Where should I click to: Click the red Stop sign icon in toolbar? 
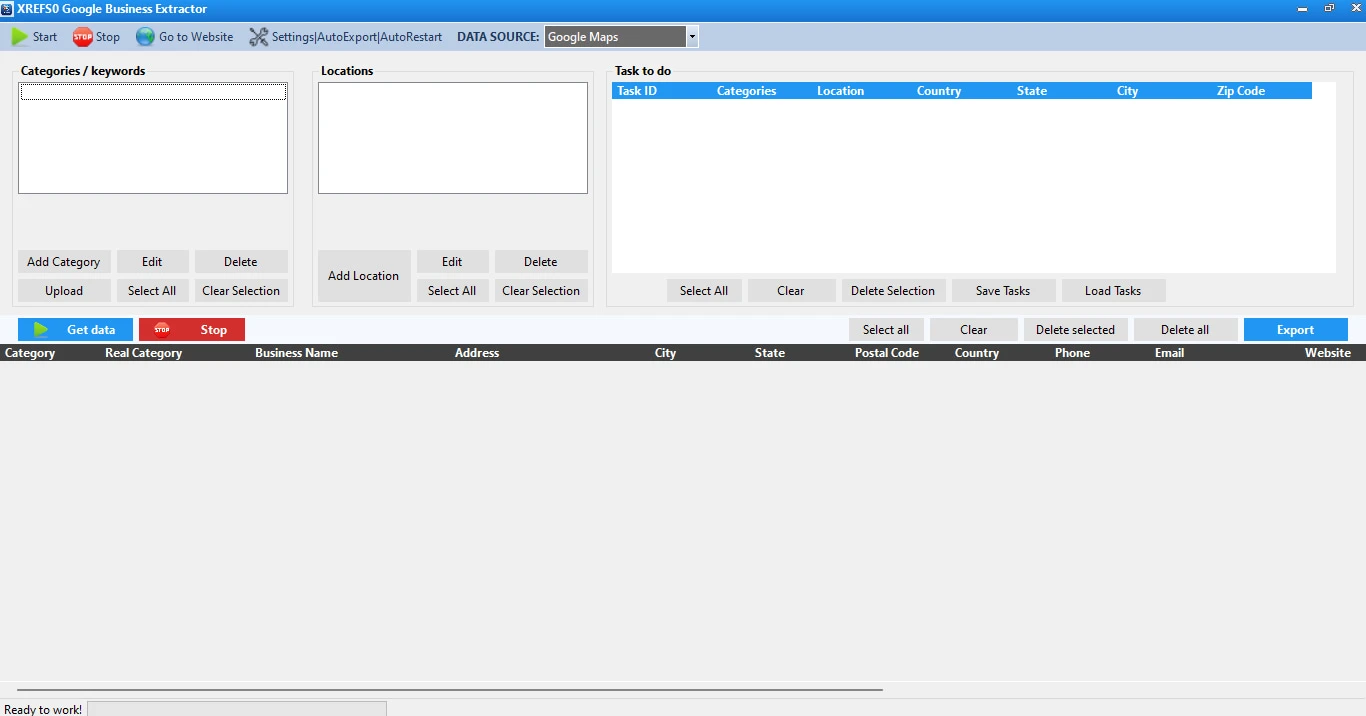tap(82, 37)
